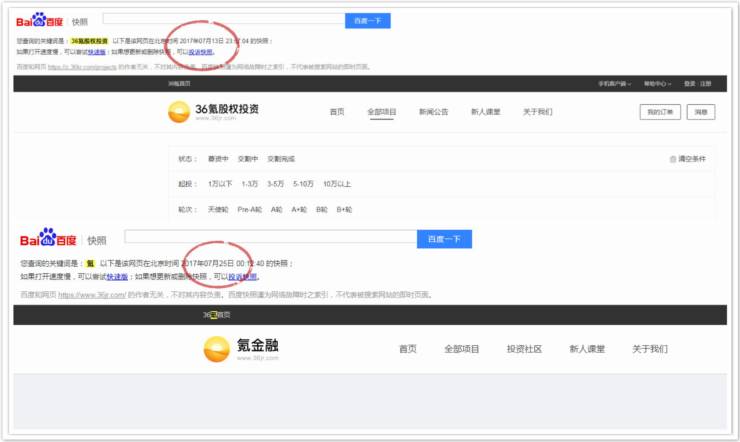Click the snapshot time 2017年07月25日

[208, 263]
